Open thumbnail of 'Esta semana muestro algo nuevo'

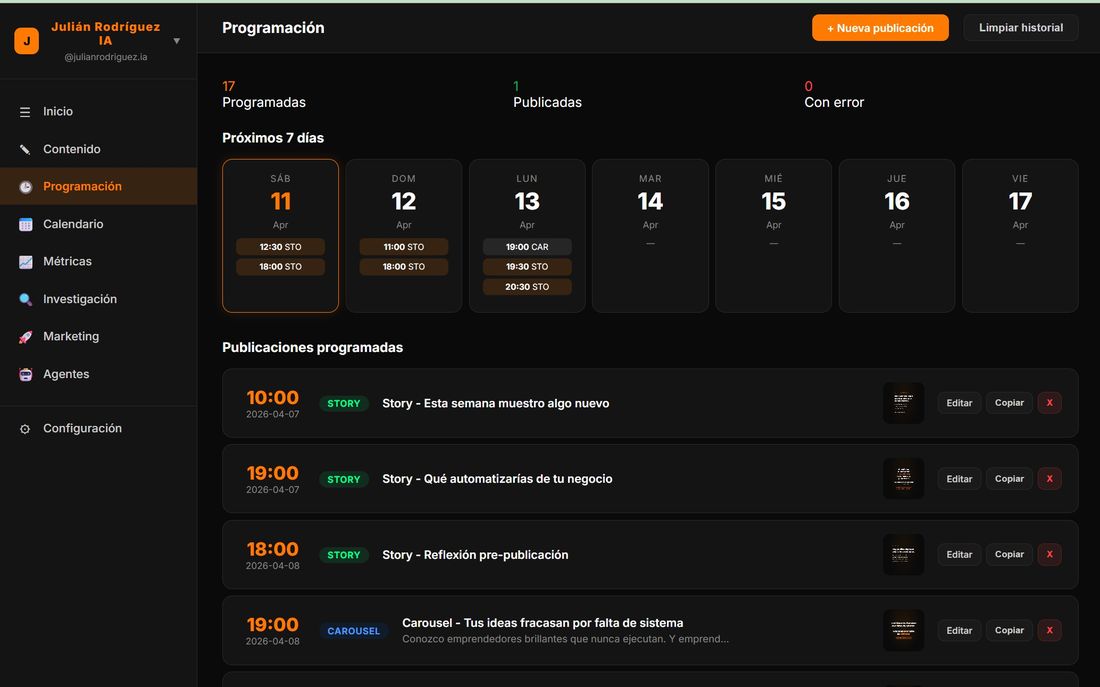tap(904, 403)
